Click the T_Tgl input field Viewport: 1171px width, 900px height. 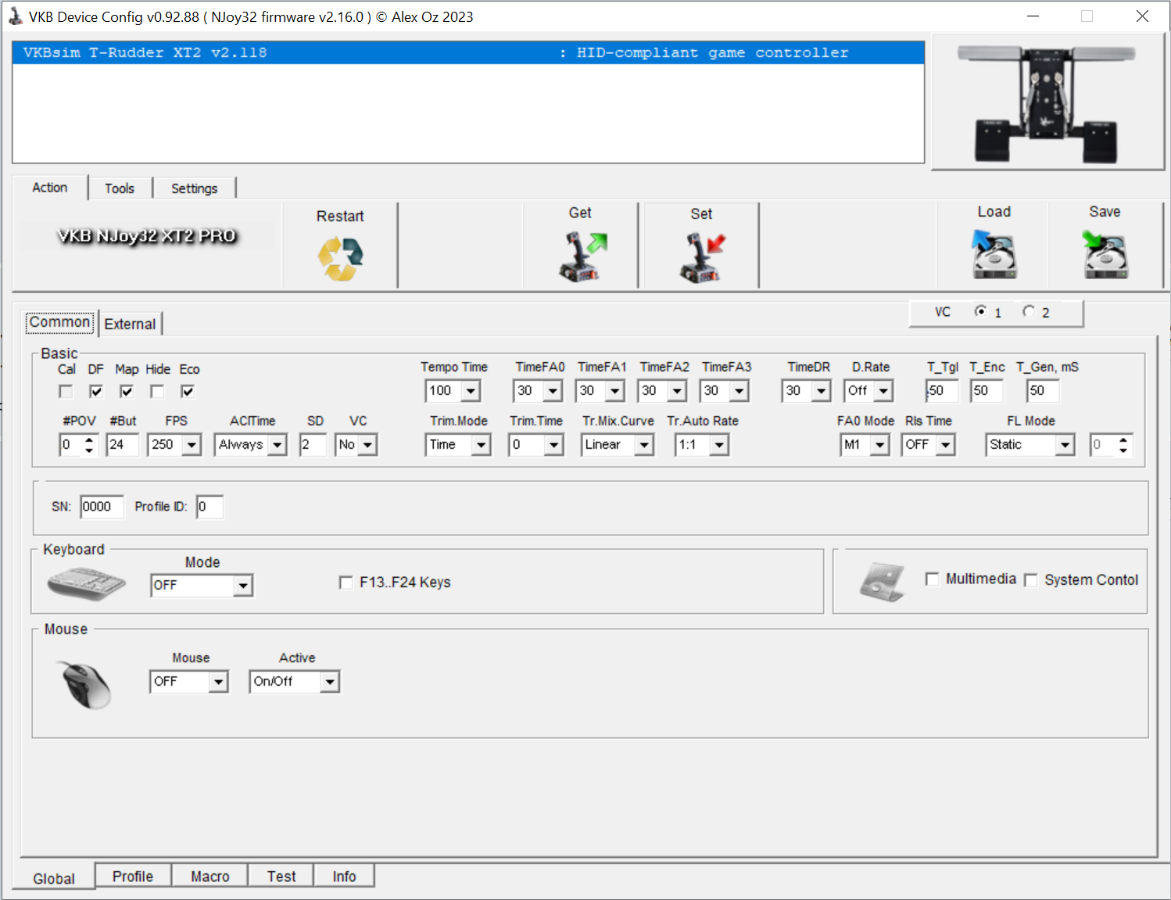coord(941,391)
